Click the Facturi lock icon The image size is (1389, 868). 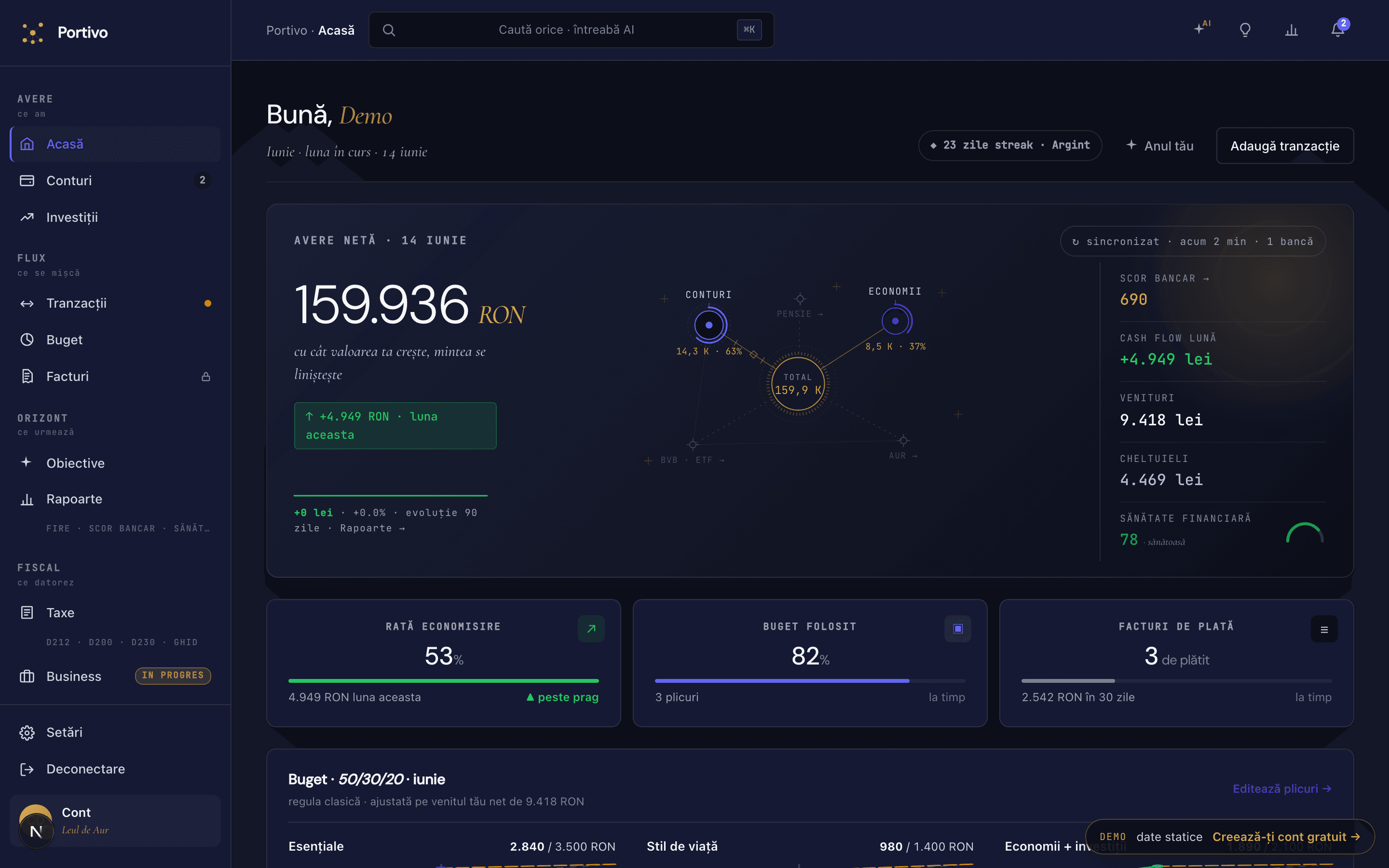pos(205,377)
